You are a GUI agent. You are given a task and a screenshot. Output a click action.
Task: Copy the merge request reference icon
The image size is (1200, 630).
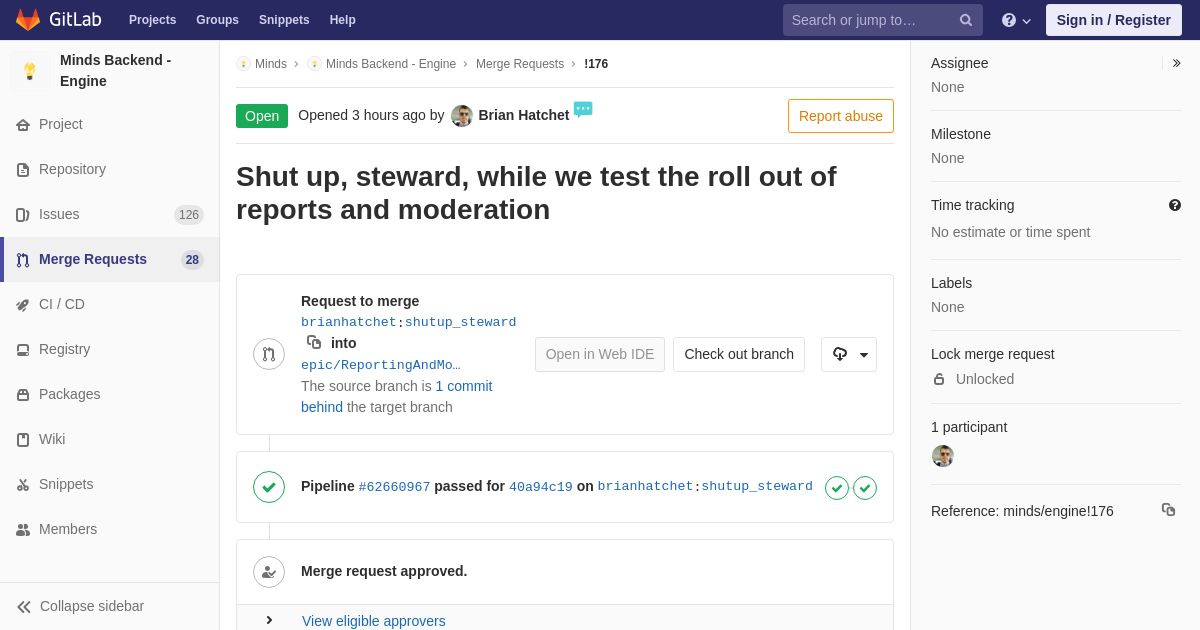point(1168,510)
